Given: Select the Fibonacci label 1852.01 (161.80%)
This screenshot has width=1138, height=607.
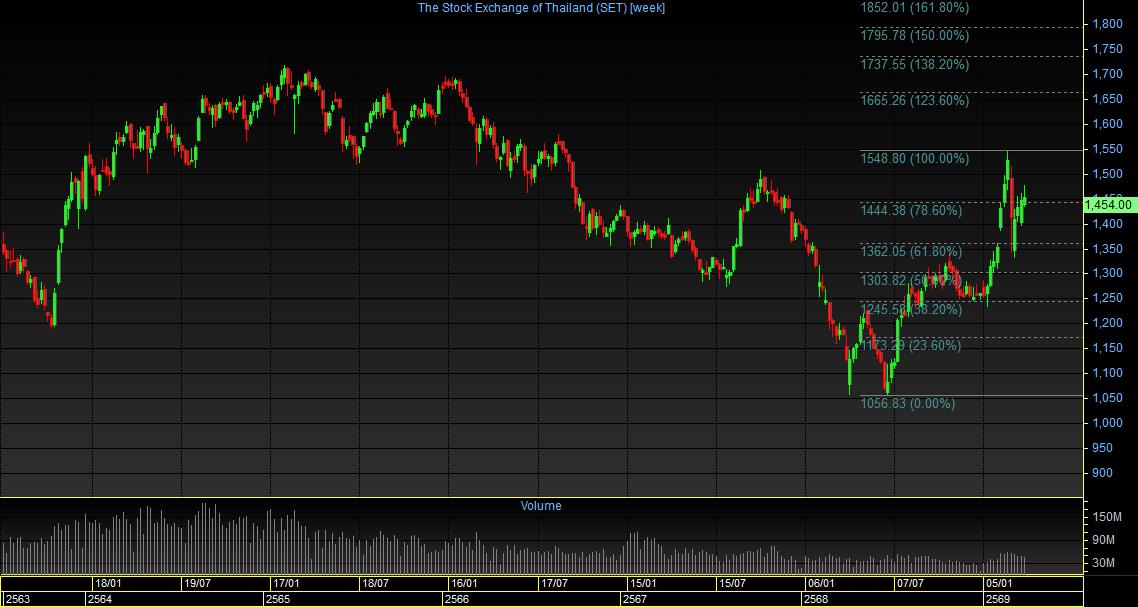Looking at the screenshot, I should pos(914,7).
